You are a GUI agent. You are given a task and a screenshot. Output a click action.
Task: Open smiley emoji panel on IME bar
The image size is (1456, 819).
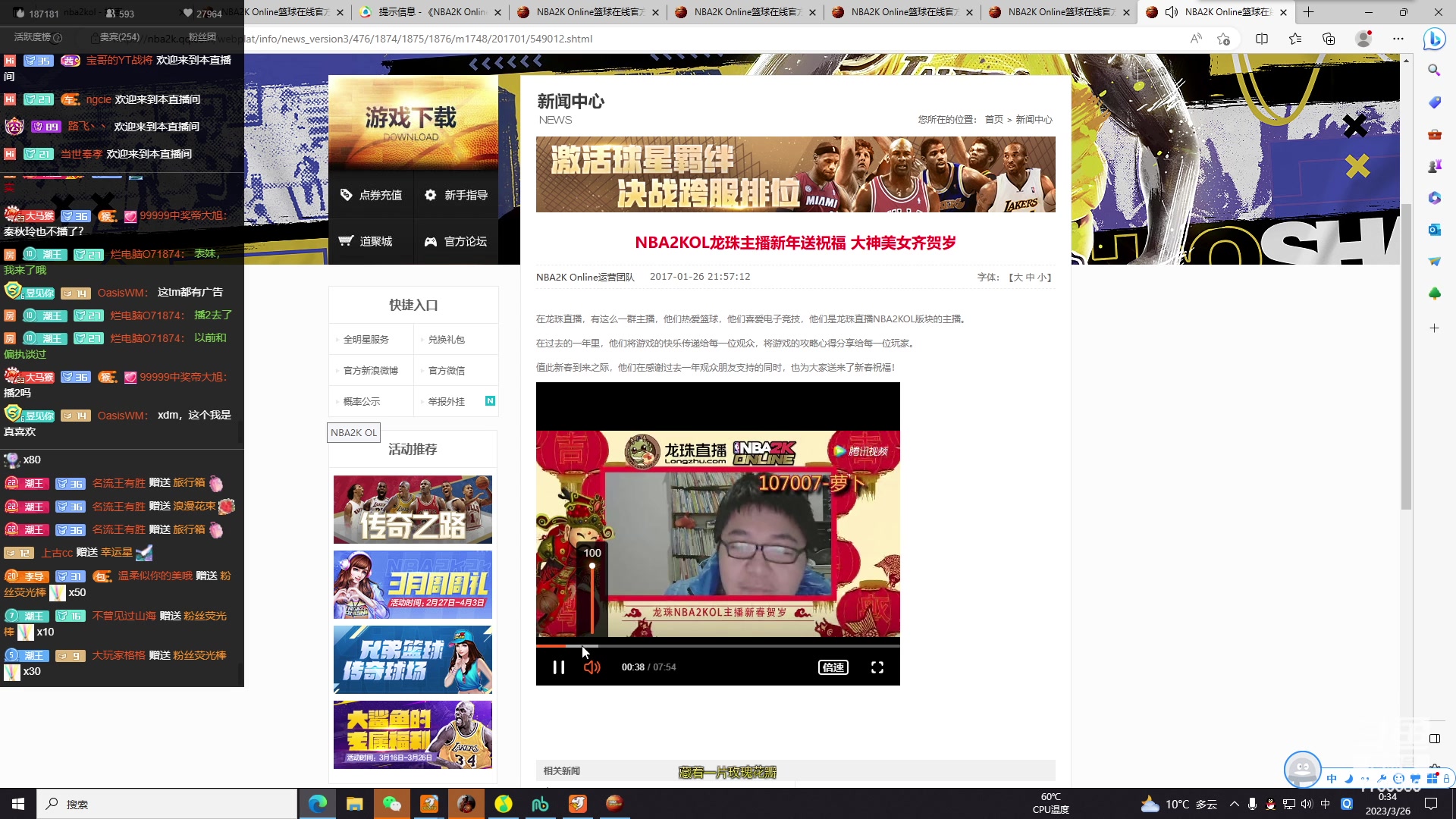[x=1398, y=779]
